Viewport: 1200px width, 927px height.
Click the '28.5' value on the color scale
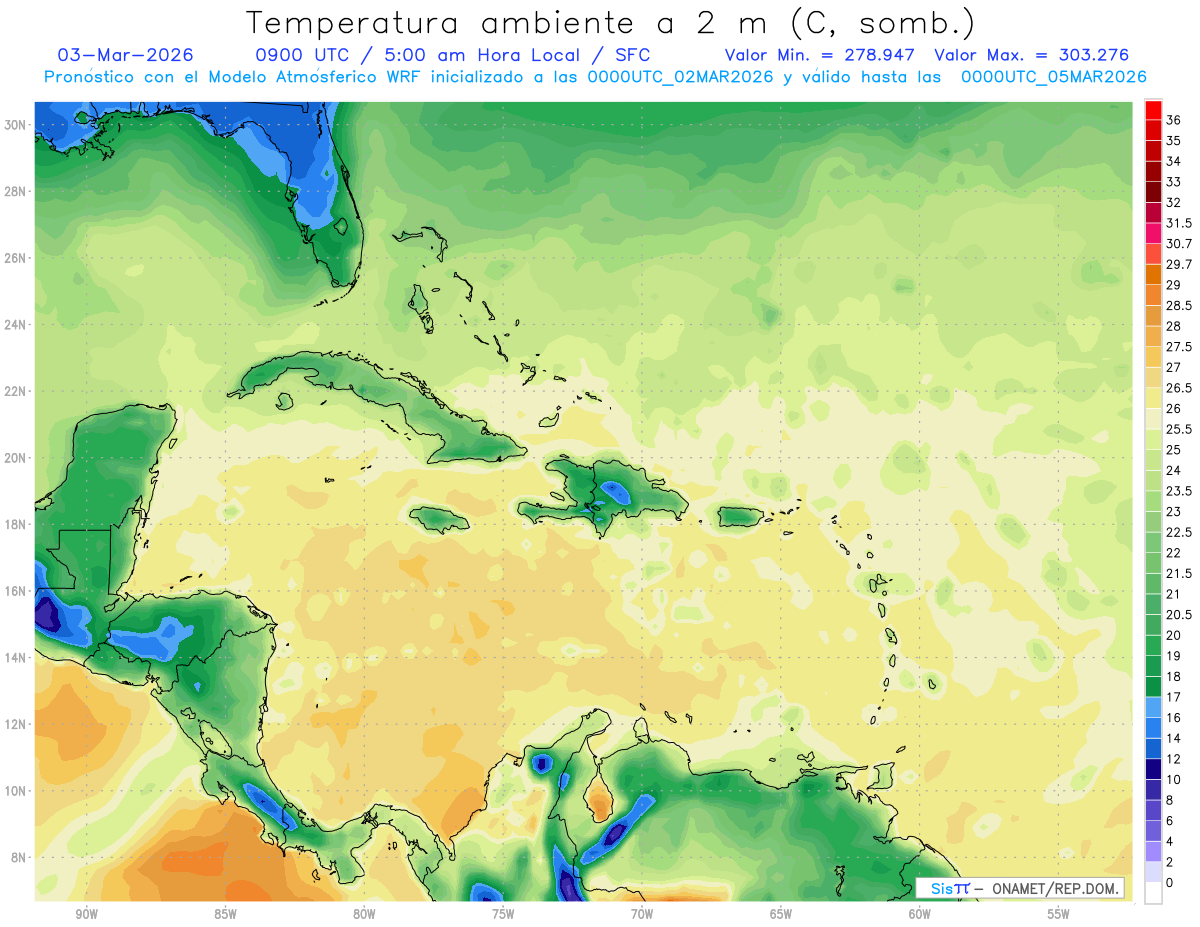click(1178, 306)
